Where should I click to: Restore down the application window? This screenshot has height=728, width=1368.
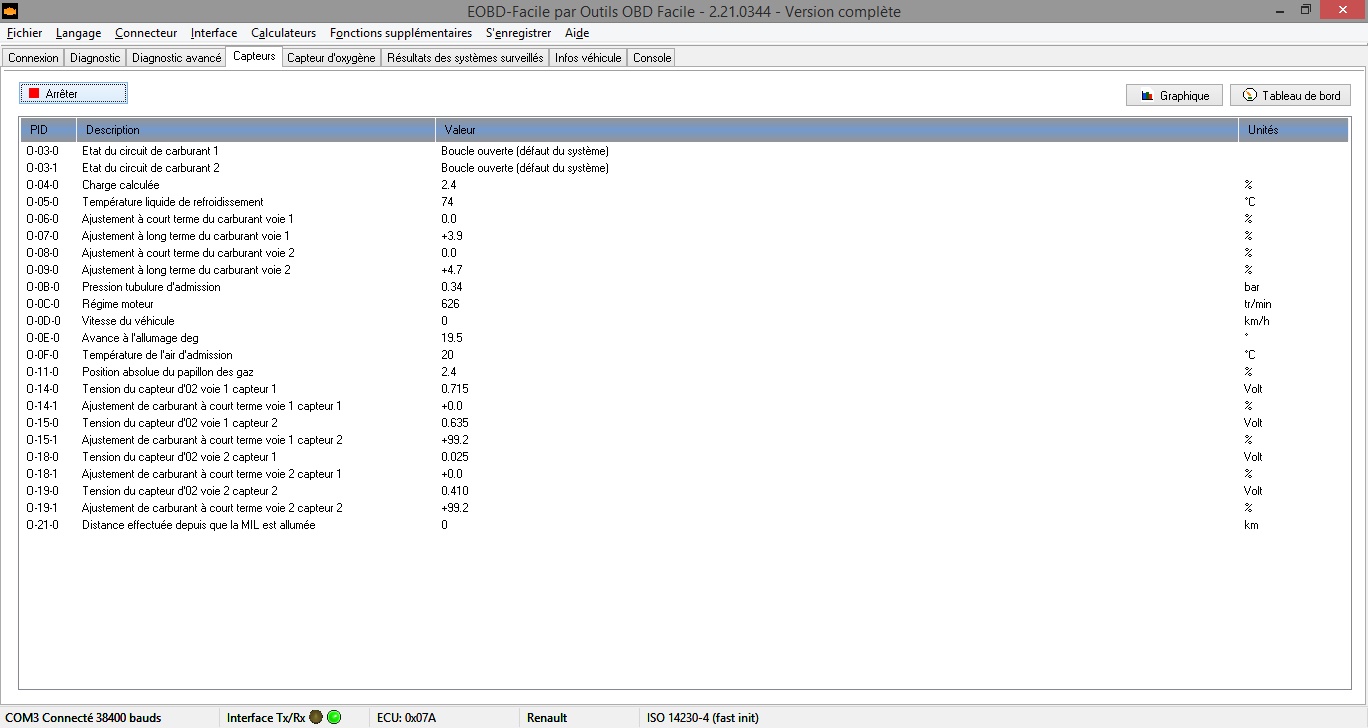click(x=1305, y=10)
